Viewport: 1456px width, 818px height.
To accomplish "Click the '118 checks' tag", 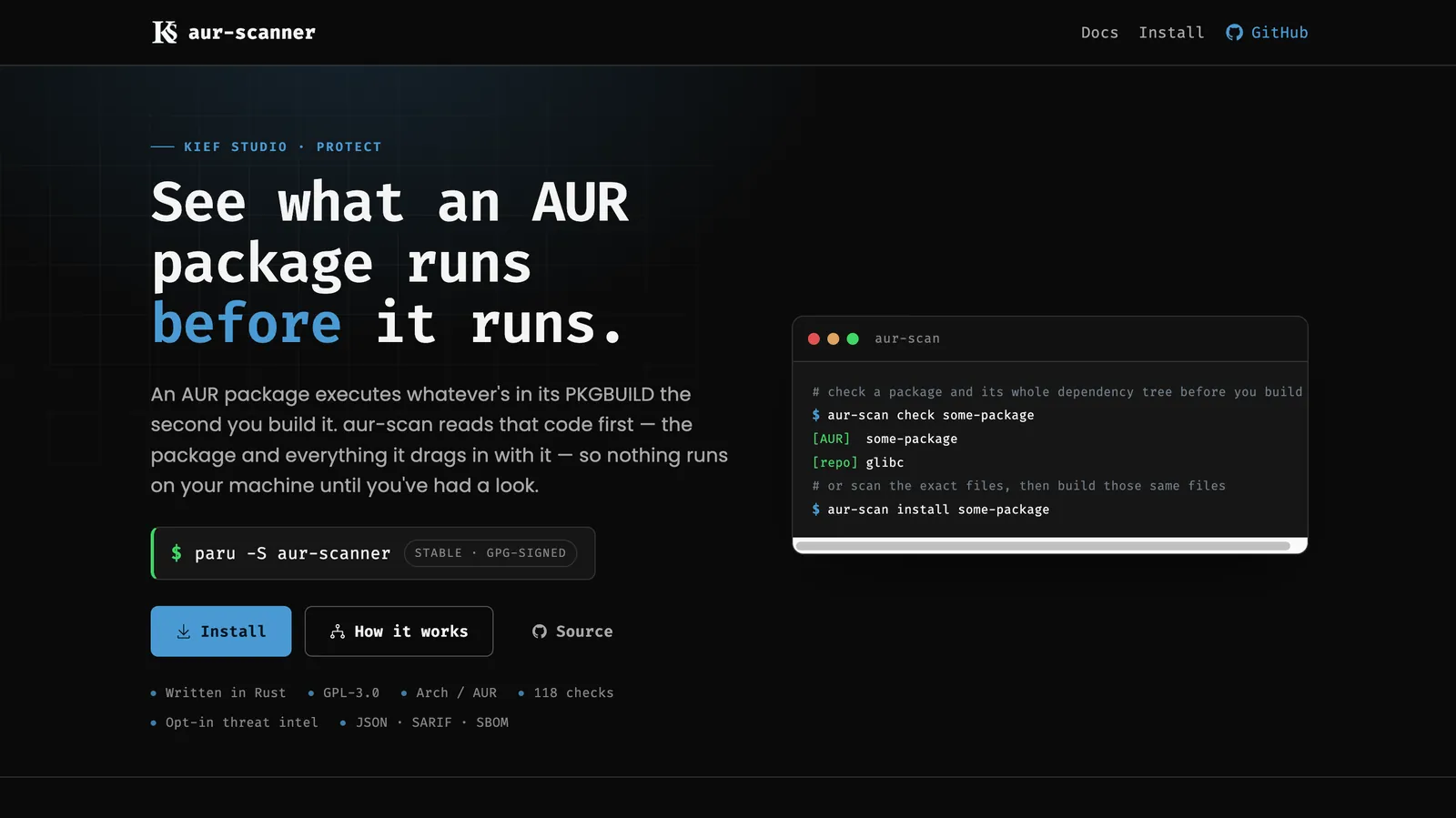I will (x=566, y=693).
